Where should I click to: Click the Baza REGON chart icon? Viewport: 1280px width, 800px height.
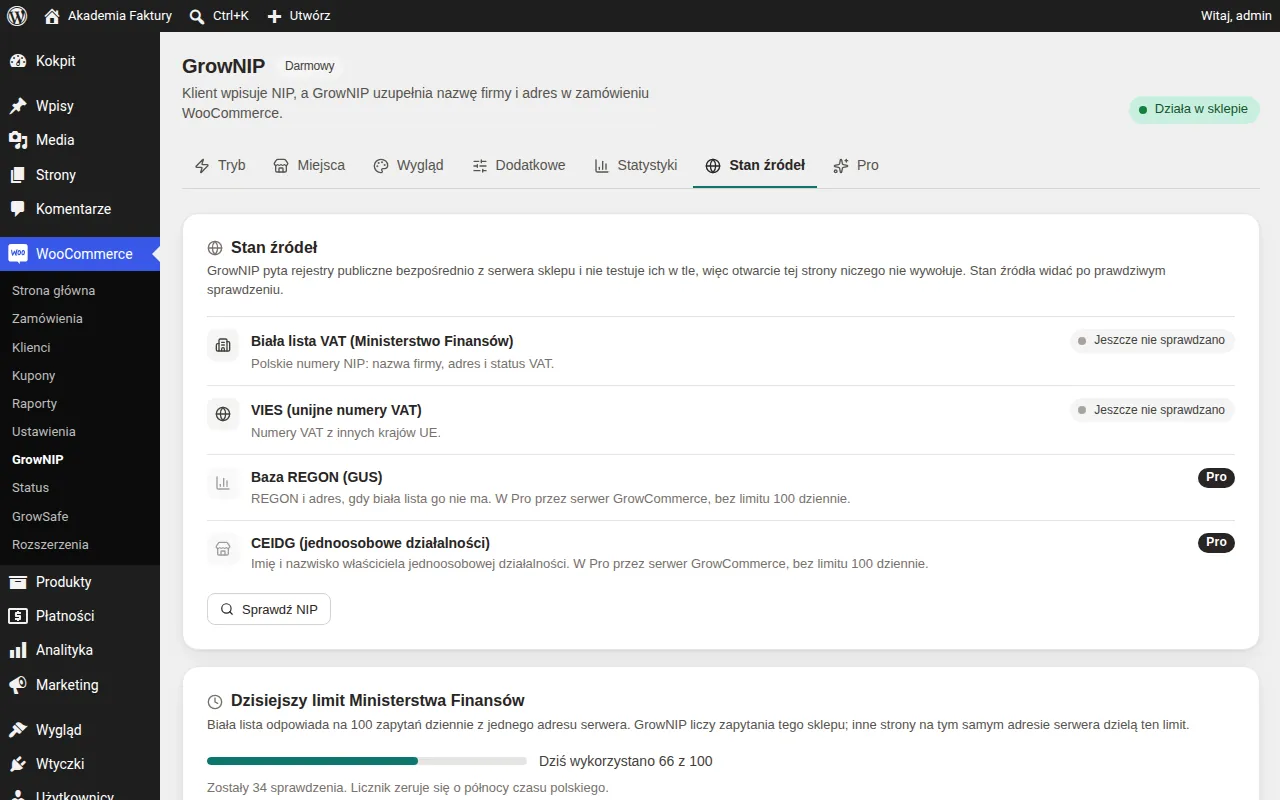[223, 483]
